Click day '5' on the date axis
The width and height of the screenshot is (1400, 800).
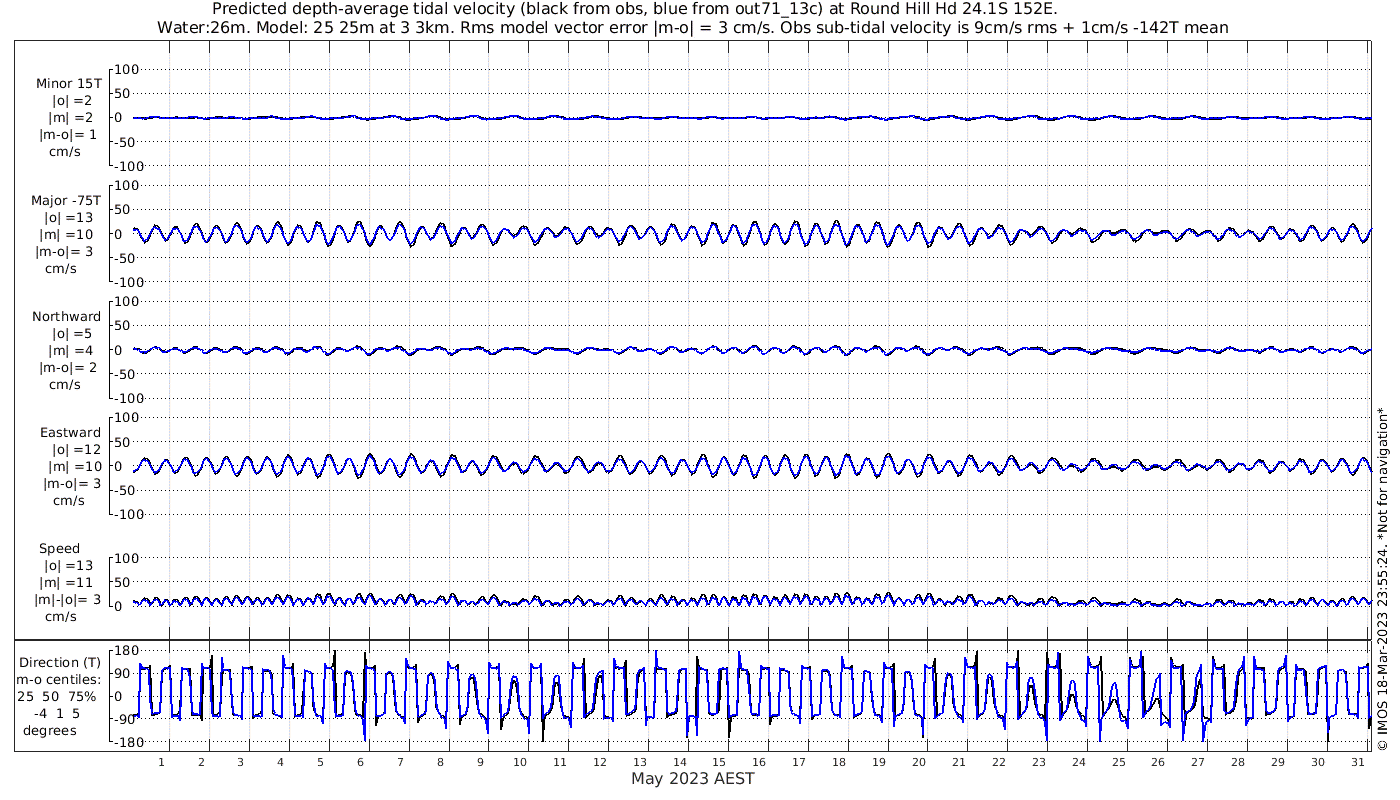[x=320, y=762]
